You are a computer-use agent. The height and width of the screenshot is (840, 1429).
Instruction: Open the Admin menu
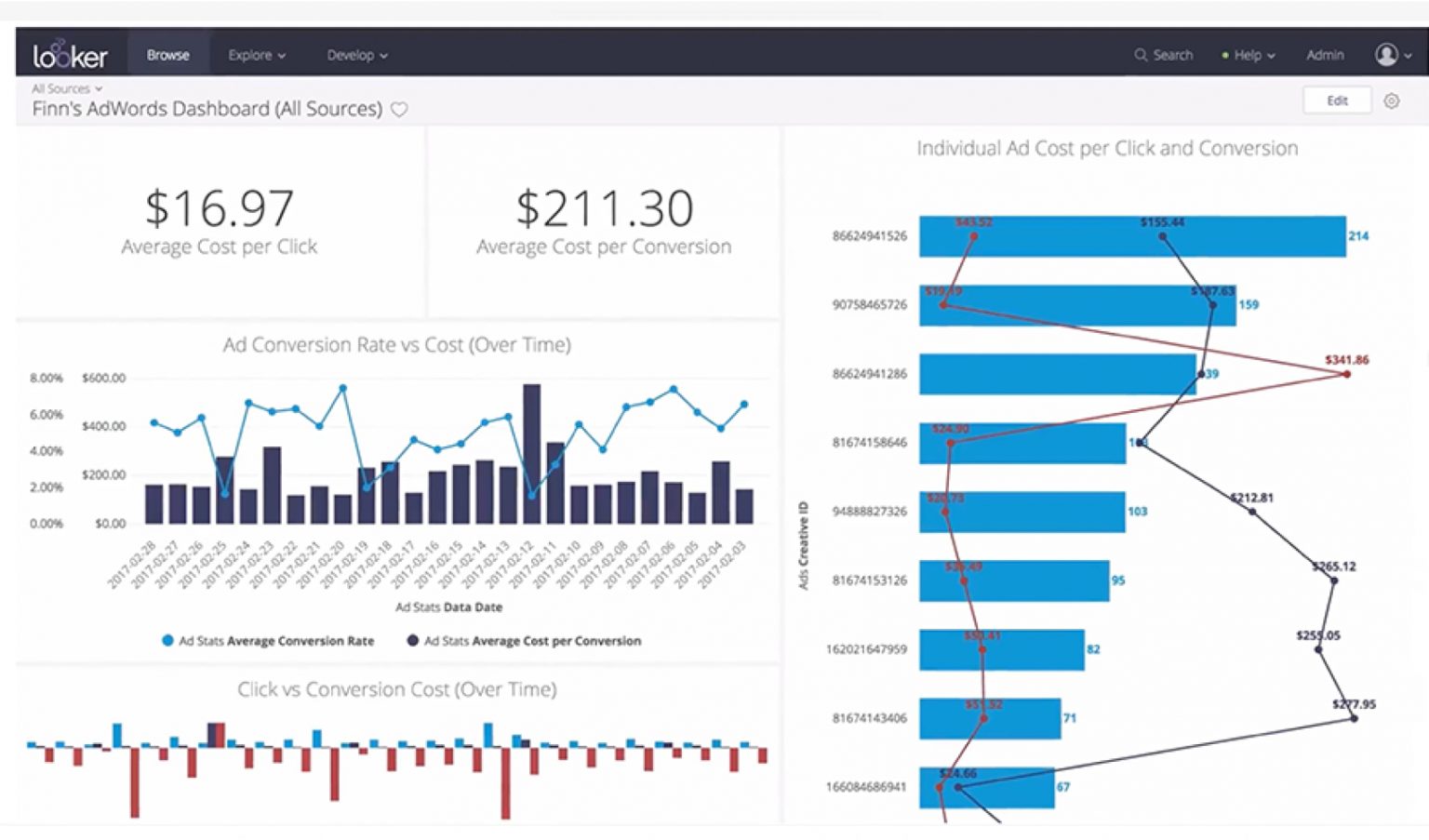(x=1325, y=55)
